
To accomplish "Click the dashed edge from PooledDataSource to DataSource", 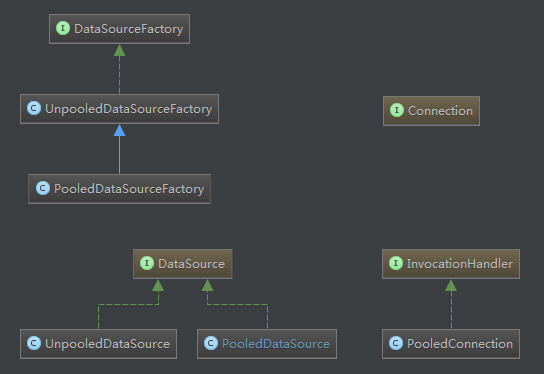I will [237, 304].
